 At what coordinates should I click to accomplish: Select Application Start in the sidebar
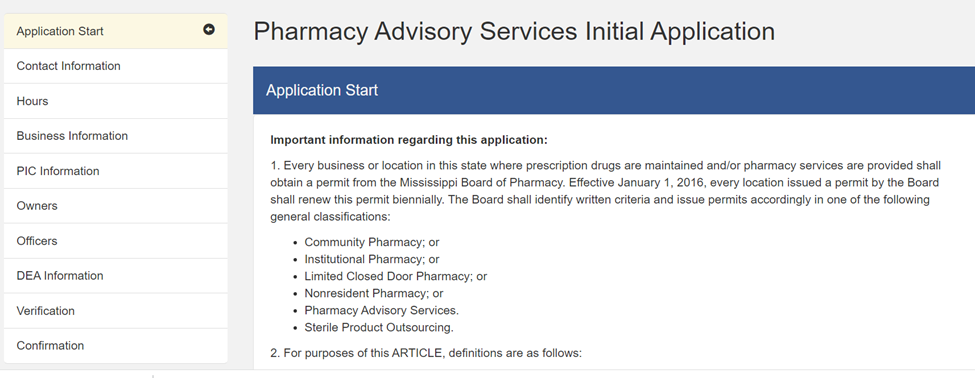116,31
